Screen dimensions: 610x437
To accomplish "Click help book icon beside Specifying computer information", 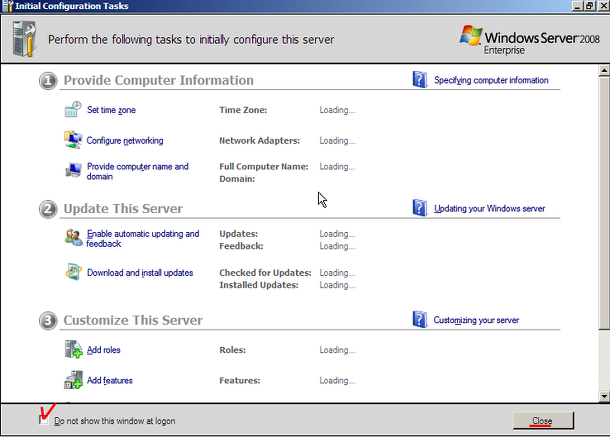I will click(420, 80).
